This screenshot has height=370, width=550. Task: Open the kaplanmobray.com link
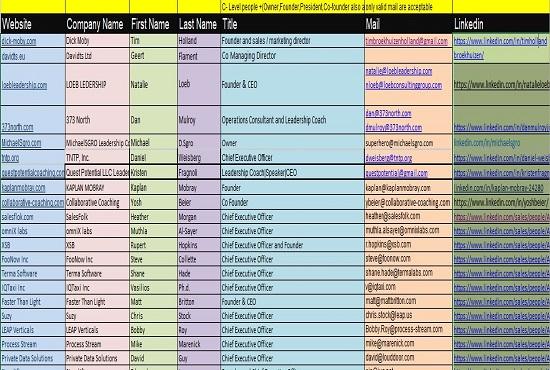point(23,188)
